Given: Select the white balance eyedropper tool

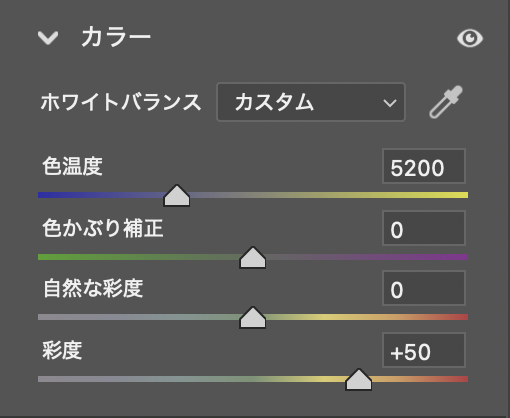Looking at the screenshot, I should [446, 102].
